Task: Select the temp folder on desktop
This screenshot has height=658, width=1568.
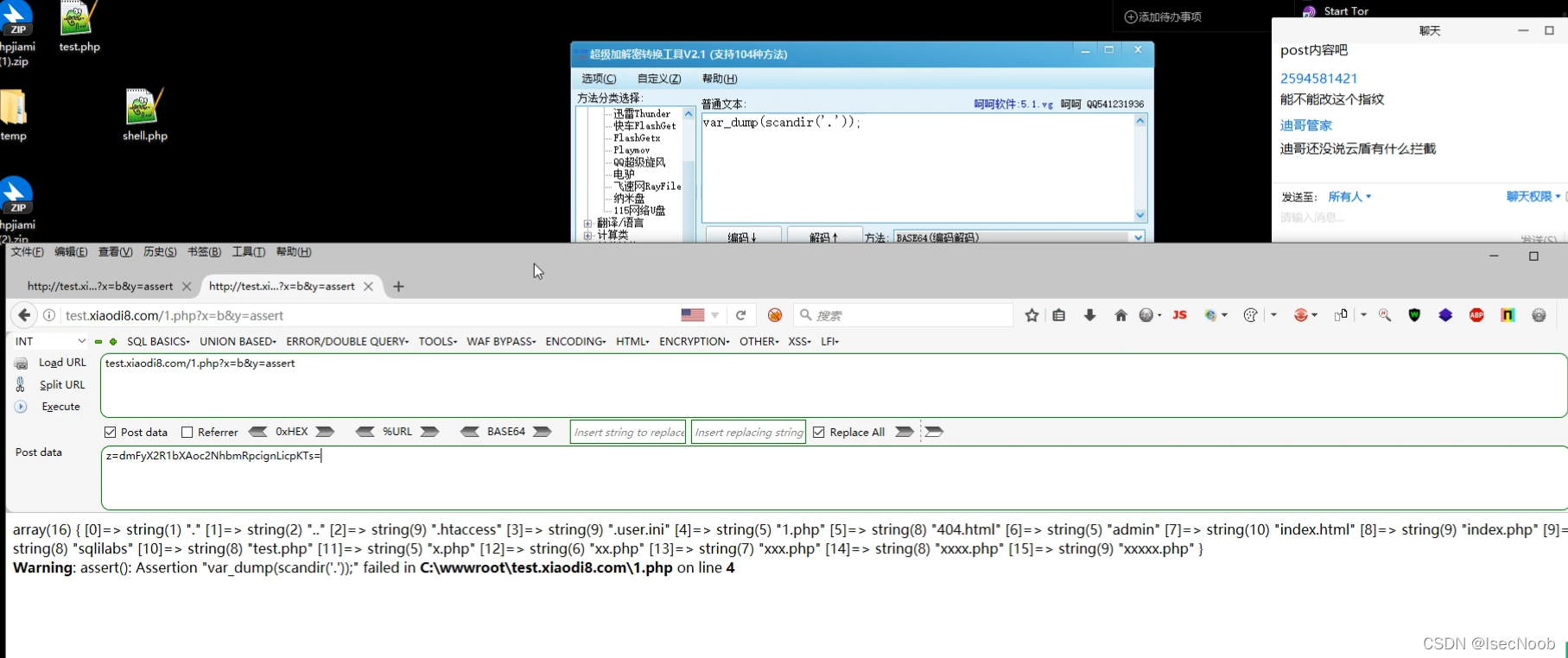Action: [x=14, y=115]
